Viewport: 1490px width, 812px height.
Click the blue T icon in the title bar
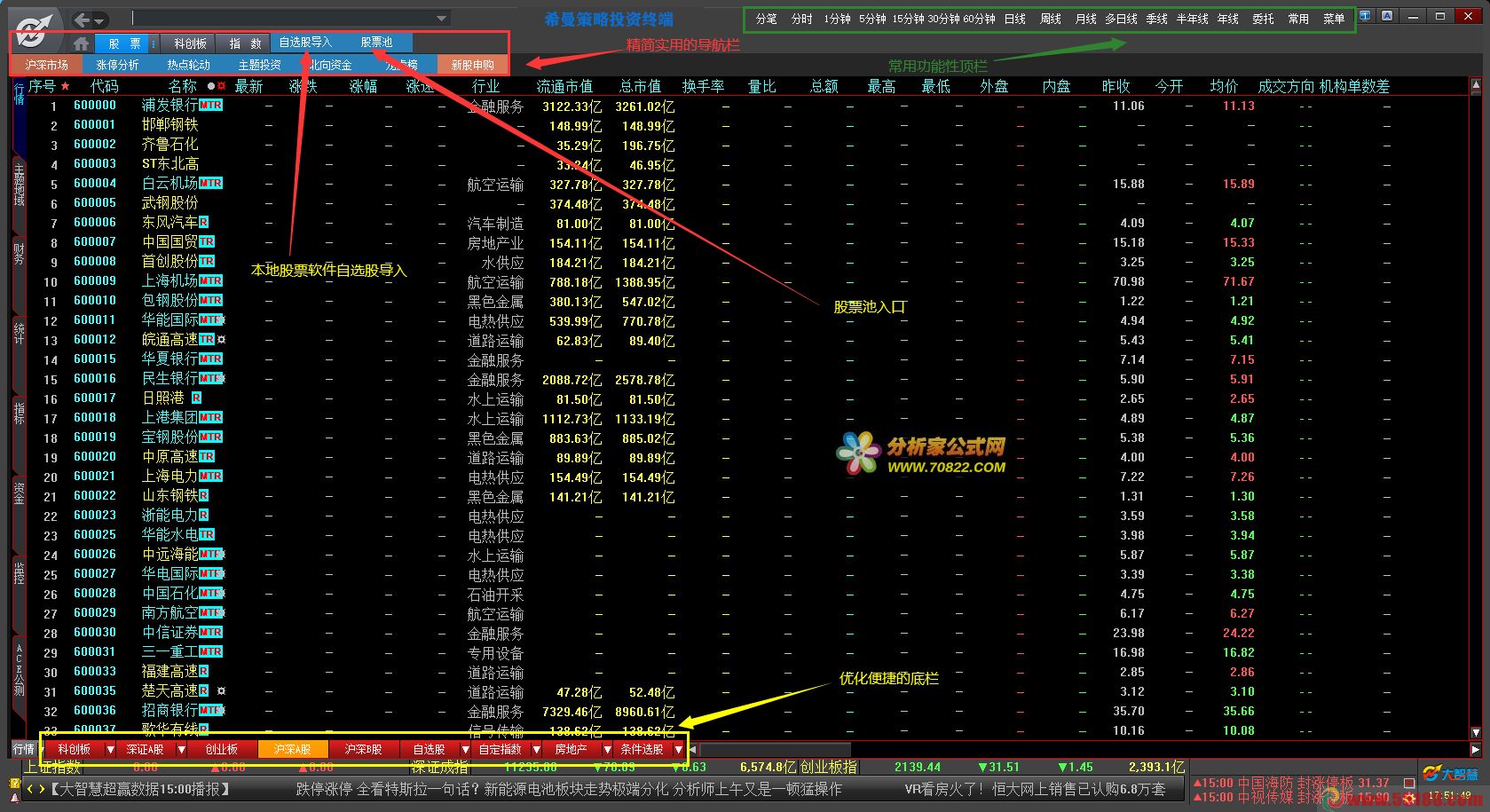tap(1366, 16)
